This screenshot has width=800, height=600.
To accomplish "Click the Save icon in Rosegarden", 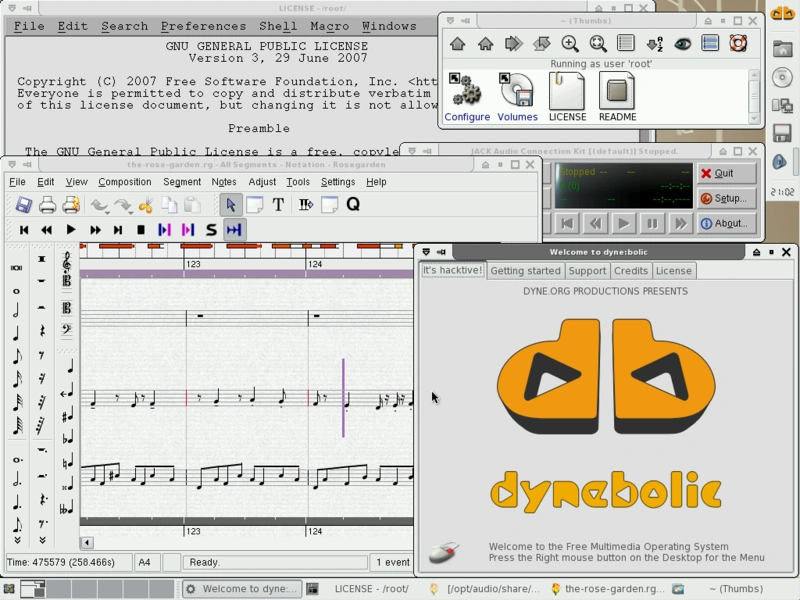I will coord(23,204).
